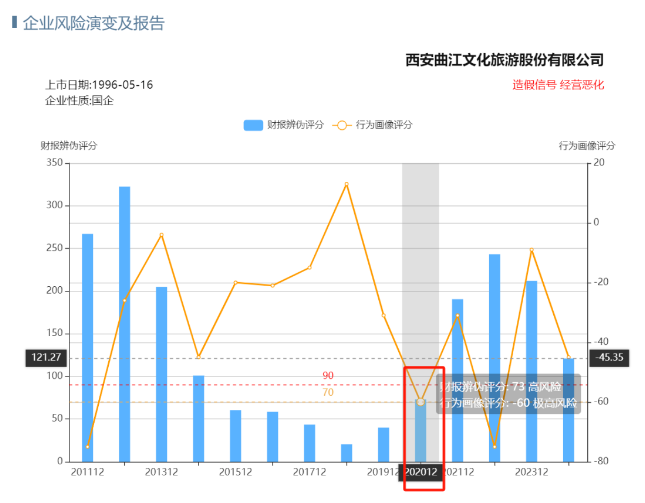The image size is (645, 503).
Task: Click the 企业风险演变及报告 section heading
Action: [94, 23]
